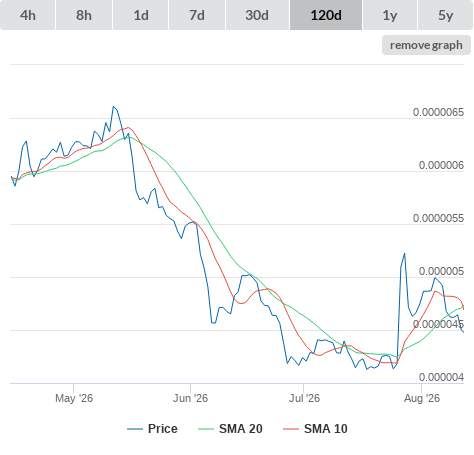Click the blue Price legend line marker
Viewport: 474px width, 455px height.
tap(135, 429)
